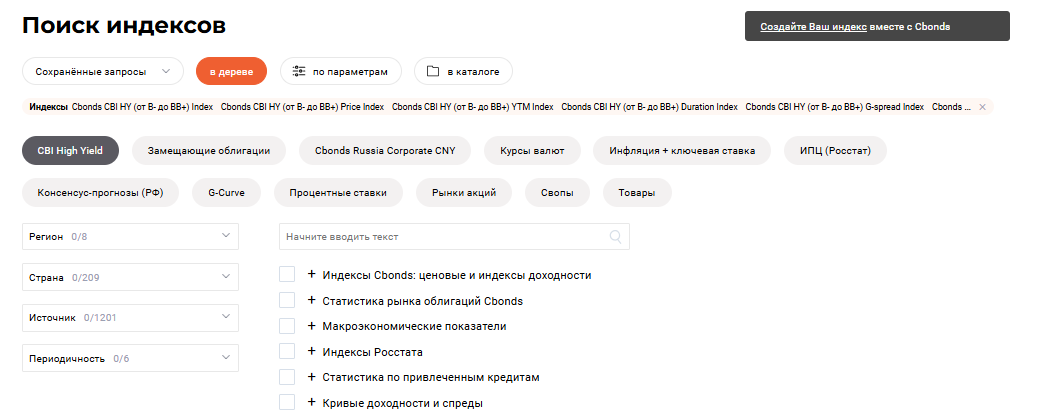Expand 'Макроэкономические показатели' tree node
1037x419 pixels.
click(x=311, y=326)
